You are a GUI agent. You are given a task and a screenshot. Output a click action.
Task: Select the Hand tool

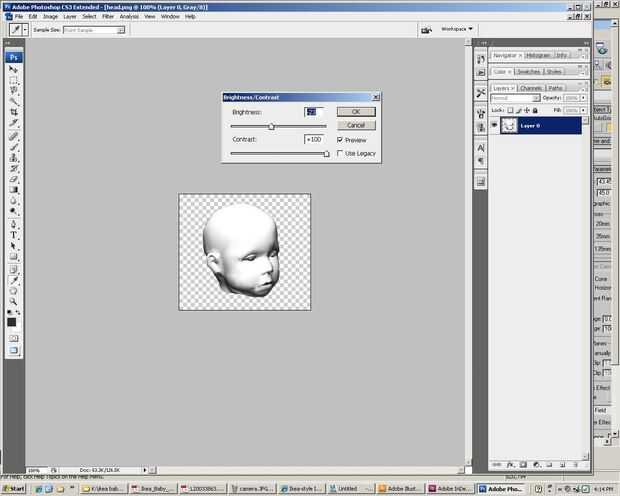coord(13,291)
